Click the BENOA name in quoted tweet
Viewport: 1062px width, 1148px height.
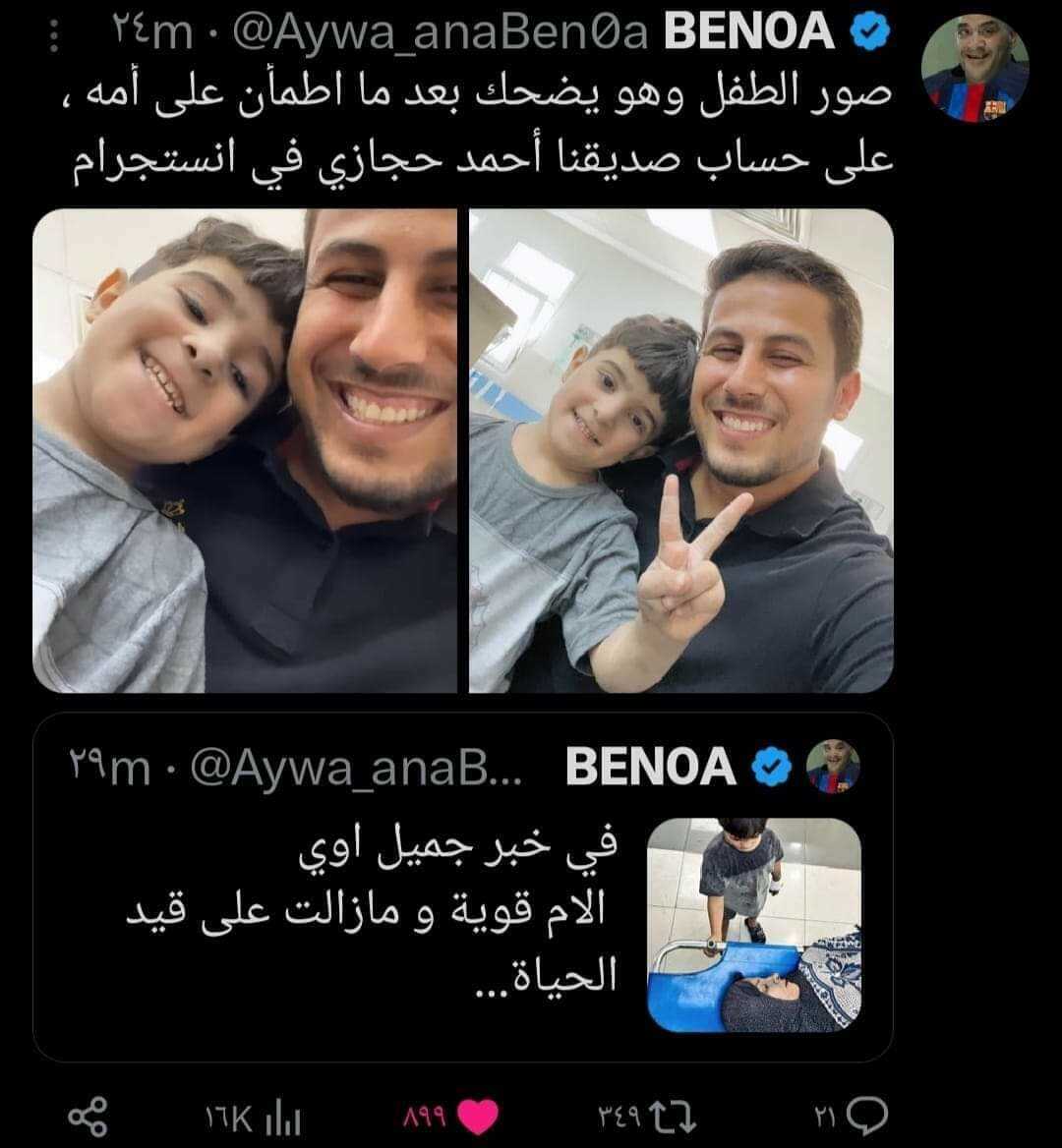(x=650, y=766)
